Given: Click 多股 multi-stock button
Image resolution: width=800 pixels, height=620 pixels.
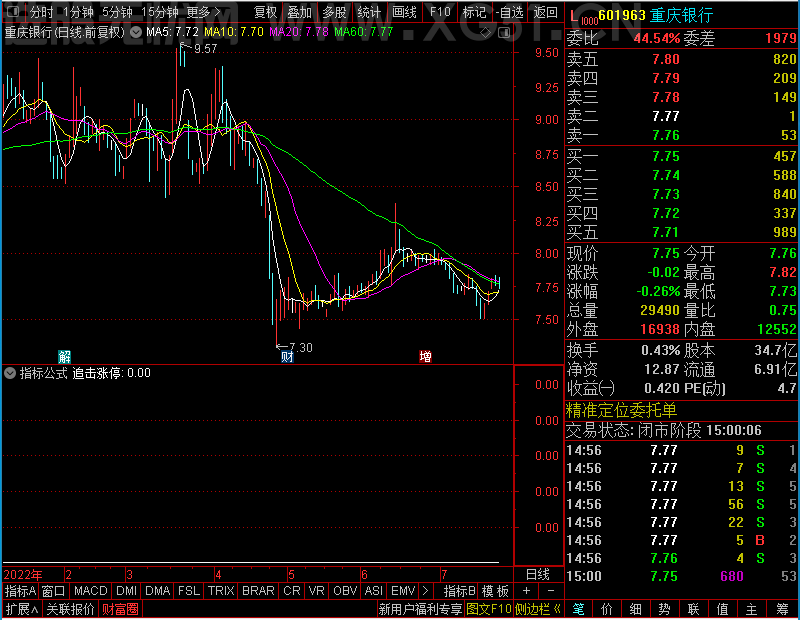Looking at the screenshot, I should (334, 12).
